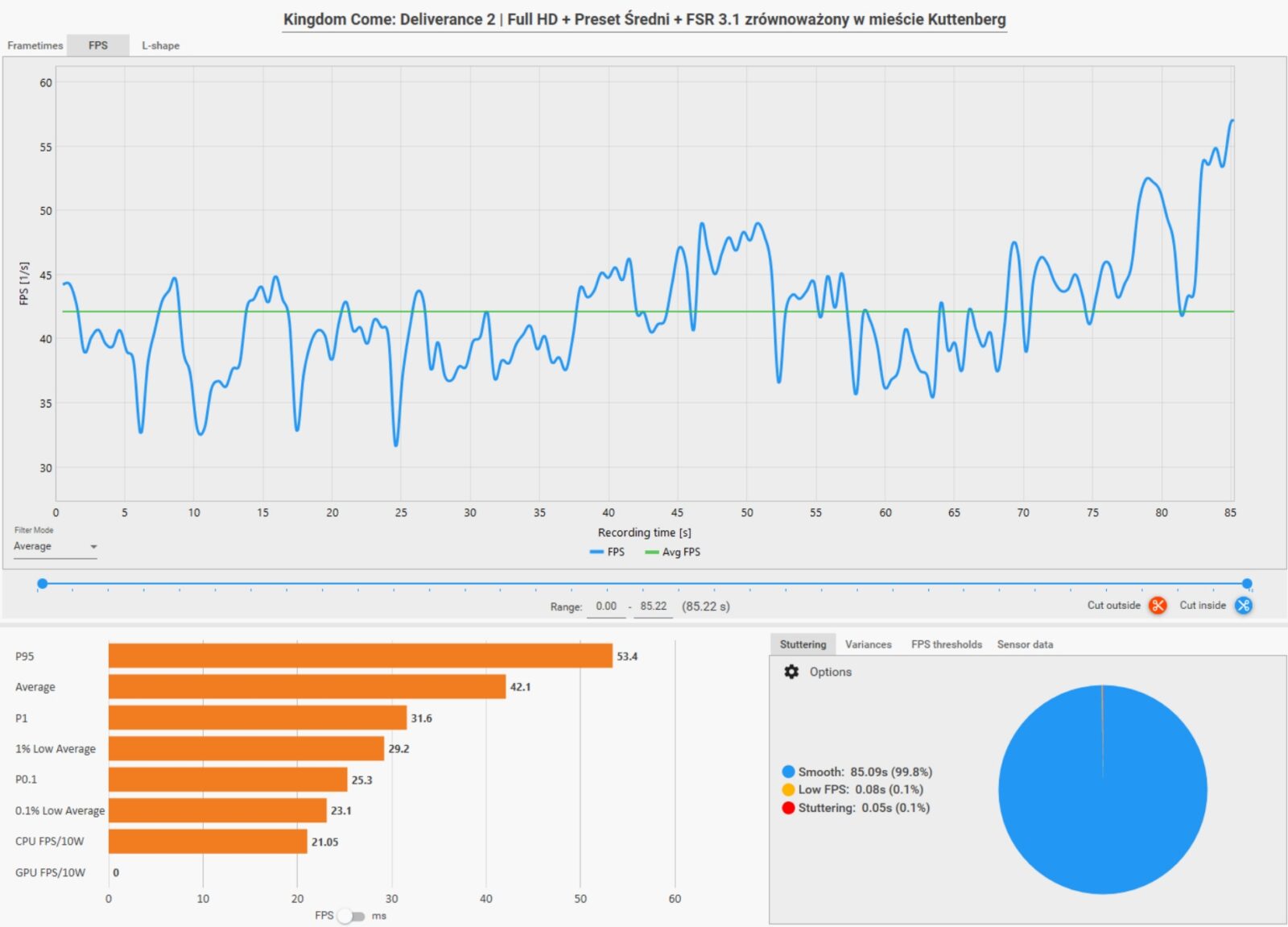Click the Cut inside scissors icon

click(x=1244, y=606)
